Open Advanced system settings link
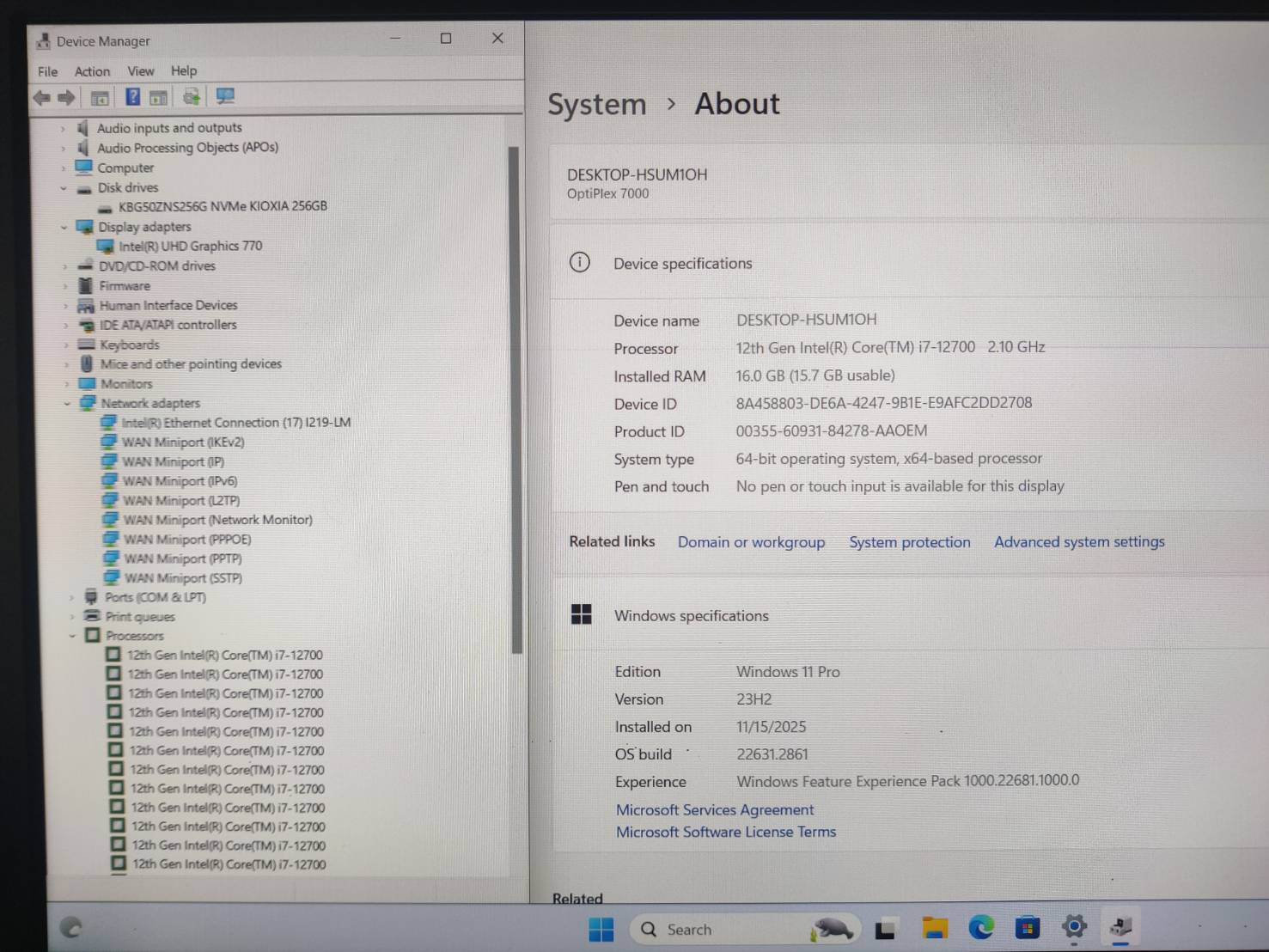 coord(1079,542)
